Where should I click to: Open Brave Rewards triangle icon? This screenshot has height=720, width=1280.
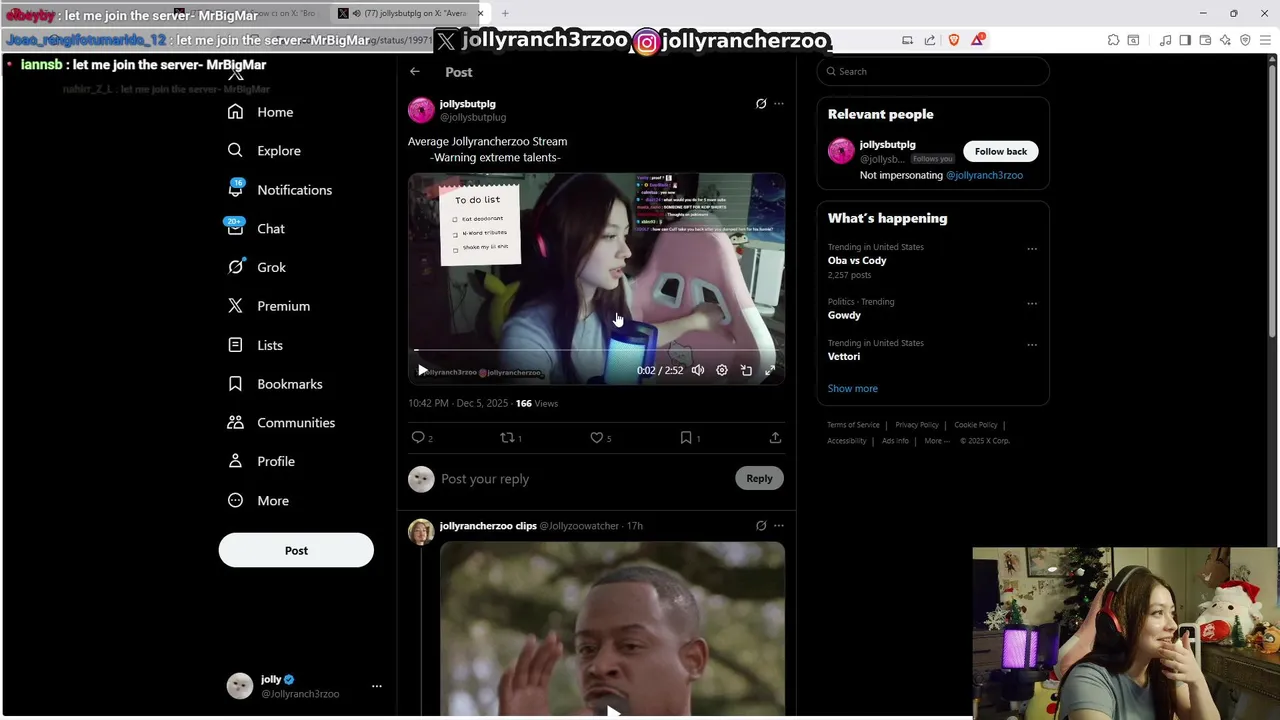tap(977, 40)
